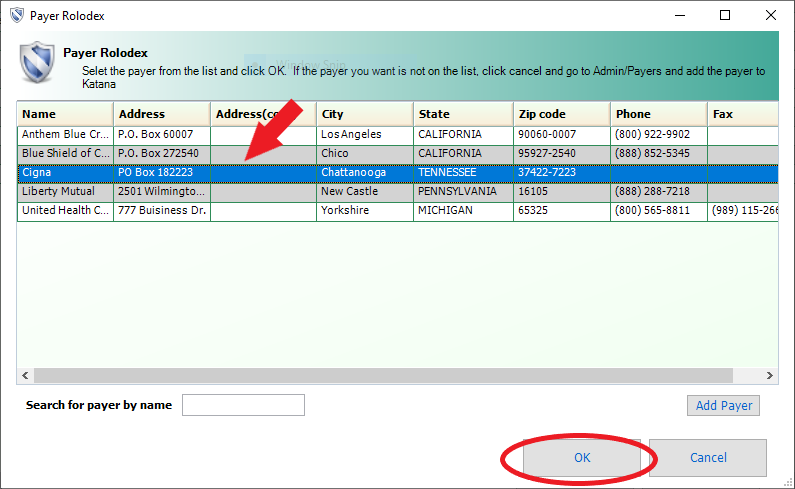This screenshot has width=795, height=489.
Task: Click phone number (800) 565-8811
Action: pyautogui.click(x=659, y=210)
